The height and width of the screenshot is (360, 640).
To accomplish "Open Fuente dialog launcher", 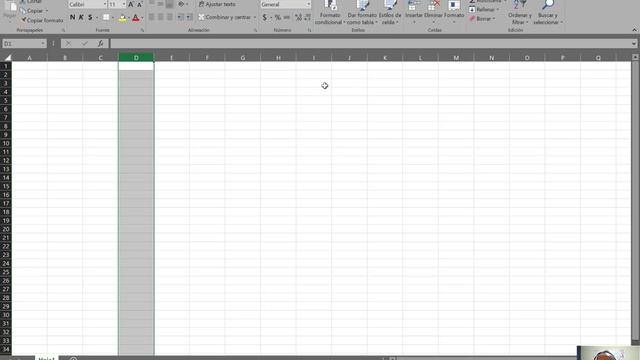I will tap(142, 30).
